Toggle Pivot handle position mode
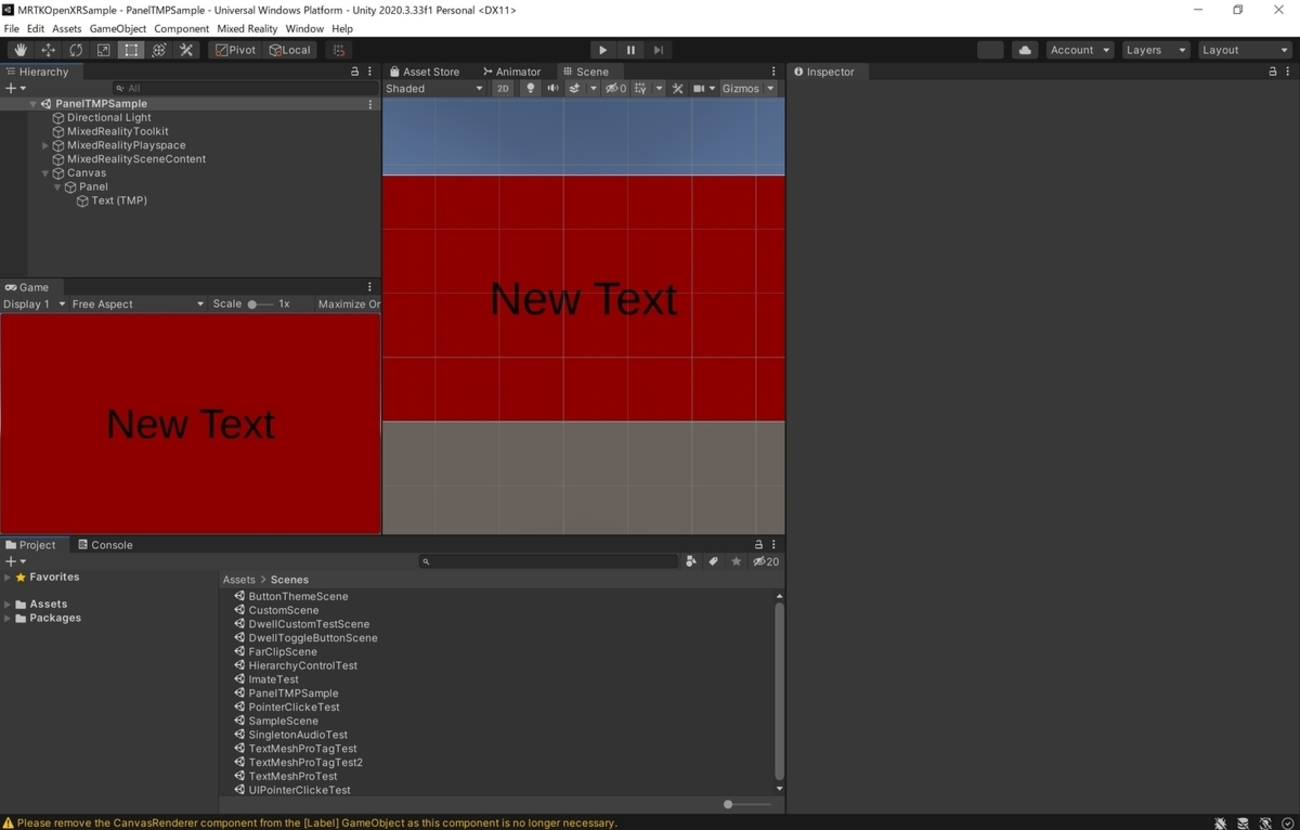 [x=234, y=49]
